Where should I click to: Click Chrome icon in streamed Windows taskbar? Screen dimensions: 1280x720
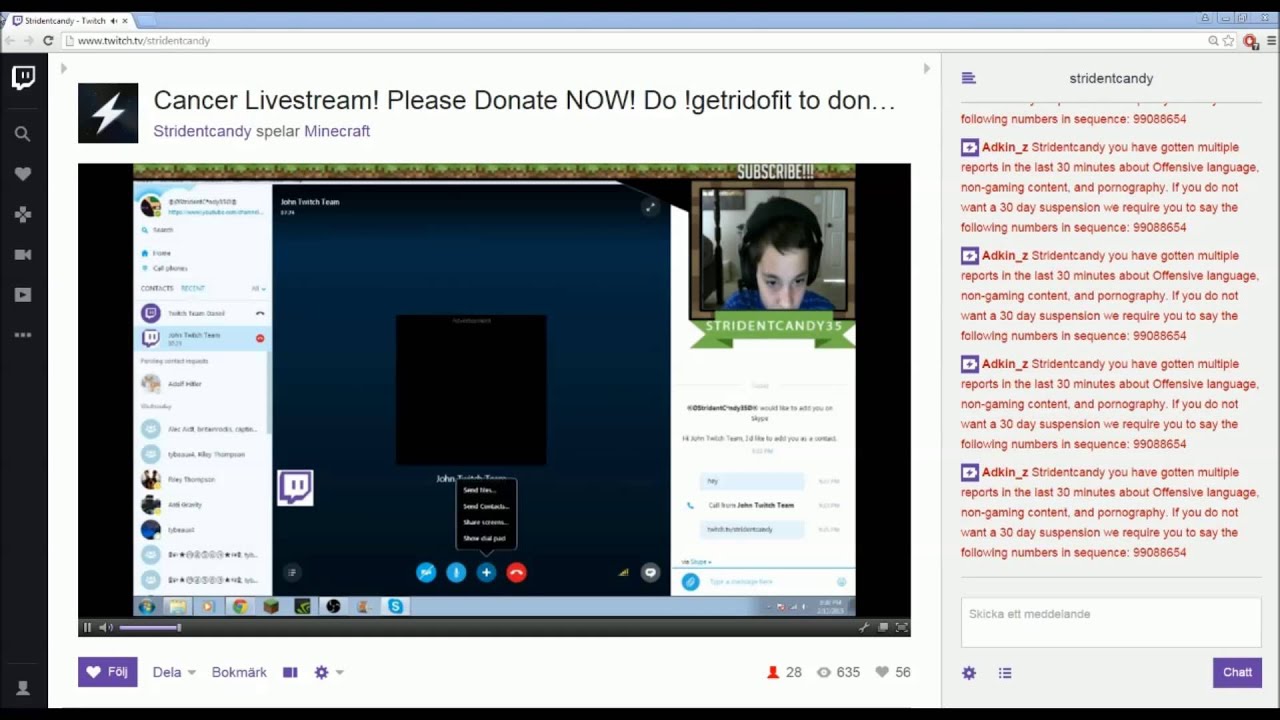[x=240, y=606]
